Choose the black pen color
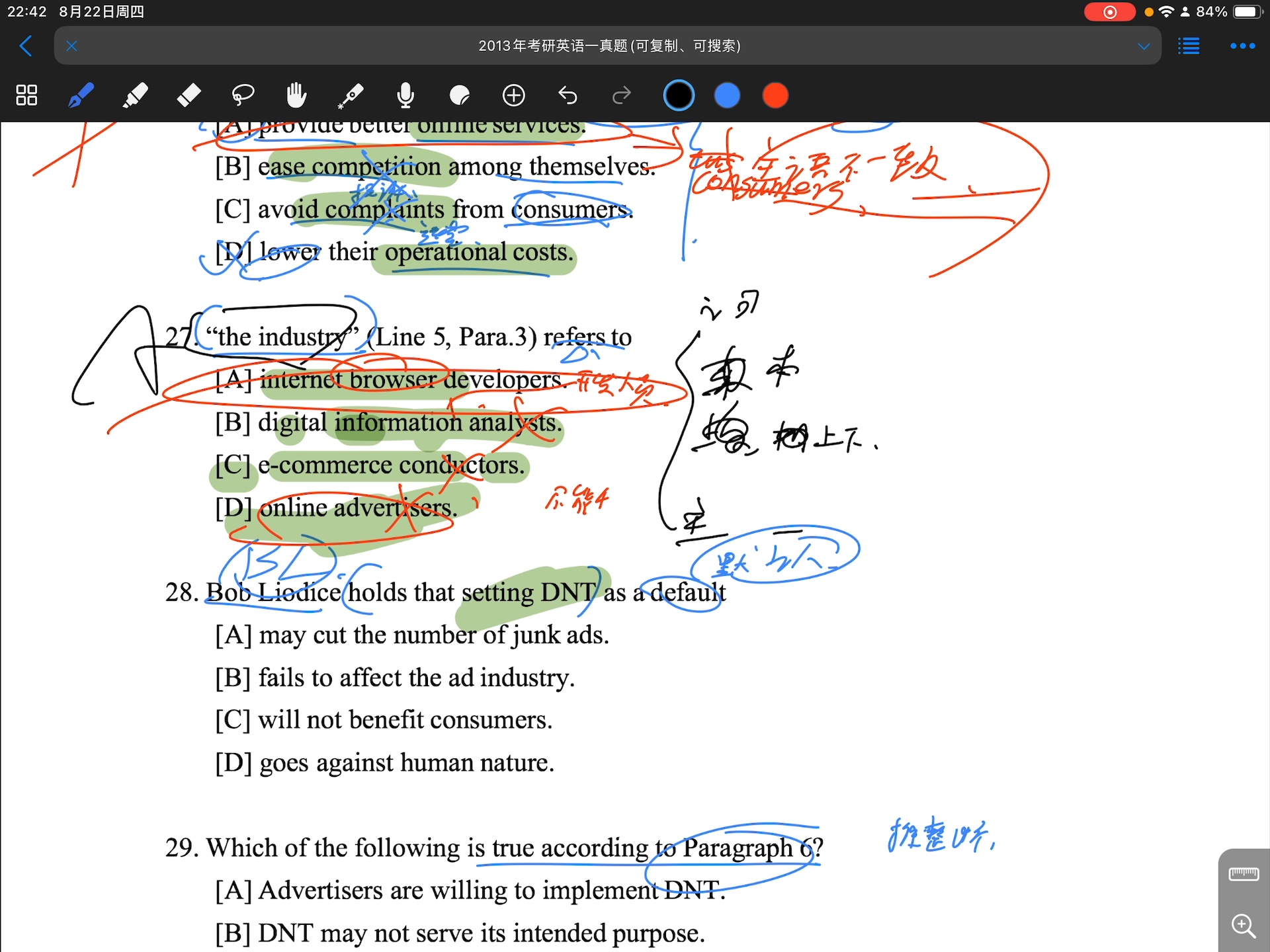Screen dimensions: 1270x952 click(x=679, y=95)
